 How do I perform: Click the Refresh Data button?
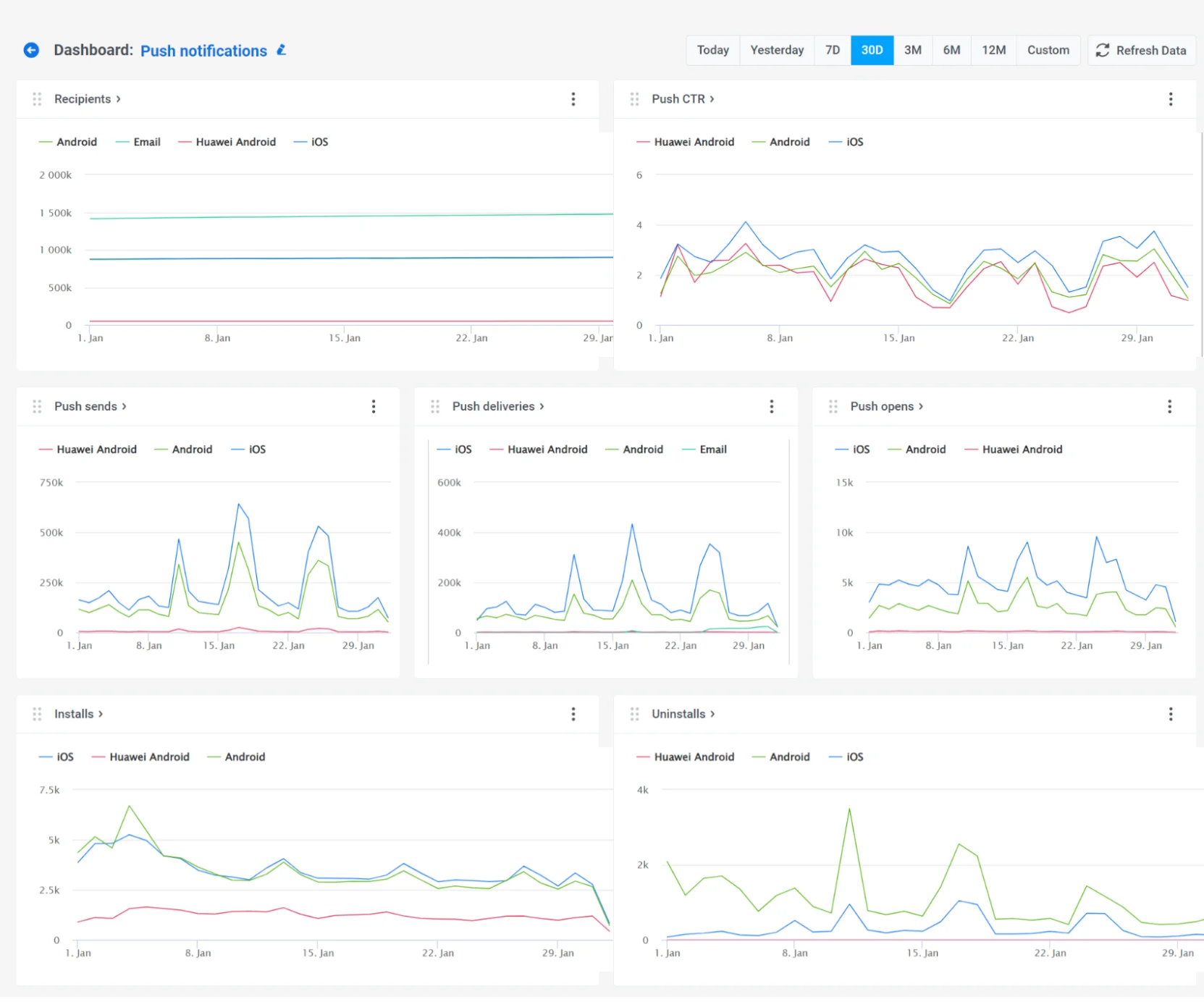pos(1141,50)
